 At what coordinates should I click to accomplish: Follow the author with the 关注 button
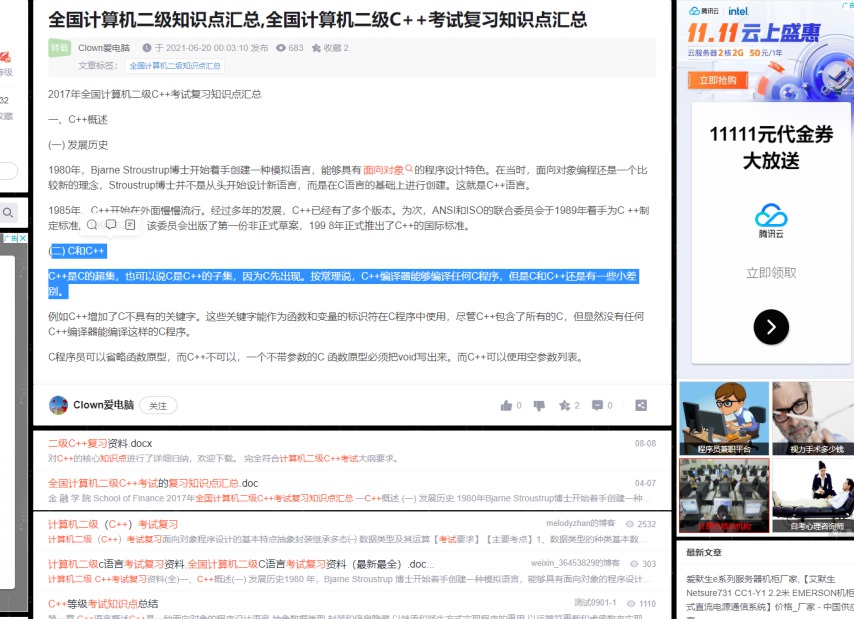[x=158, y=406]
